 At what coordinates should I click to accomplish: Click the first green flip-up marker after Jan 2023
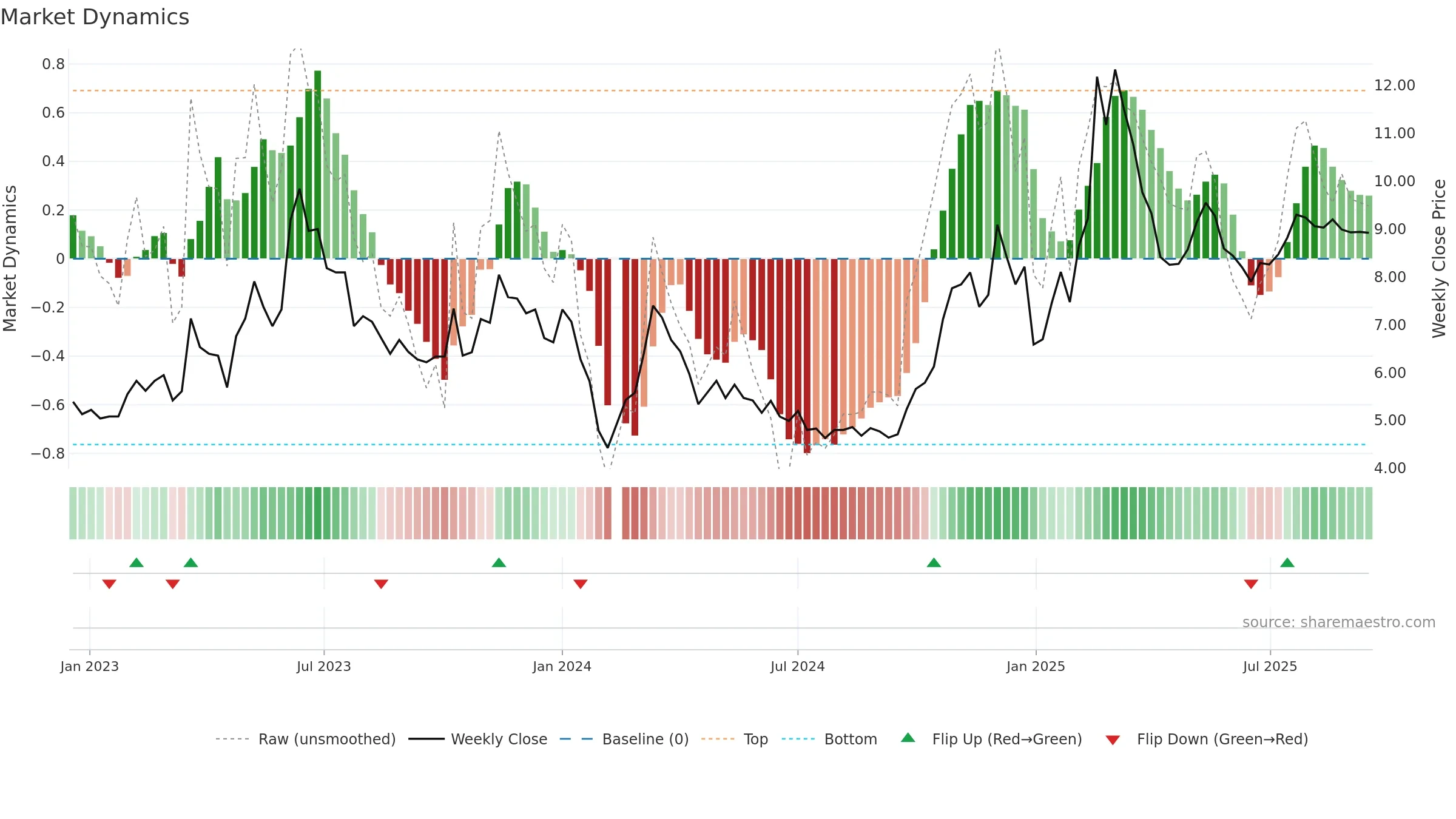pyautogui.click(x=136, y=562)
